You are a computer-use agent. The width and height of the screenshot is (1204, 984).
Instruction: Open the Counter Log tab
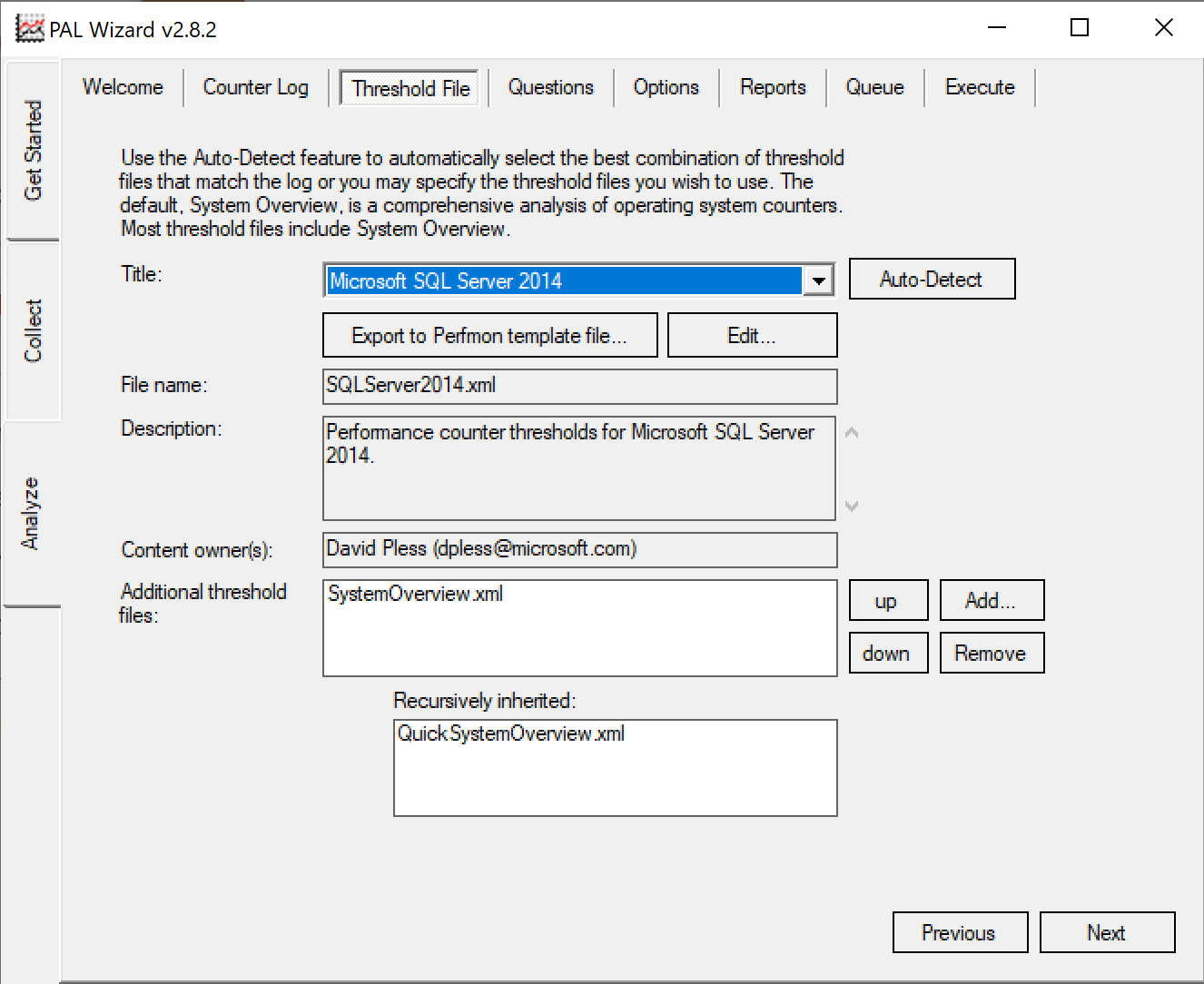pyautogui.click(x=255, y=87)
